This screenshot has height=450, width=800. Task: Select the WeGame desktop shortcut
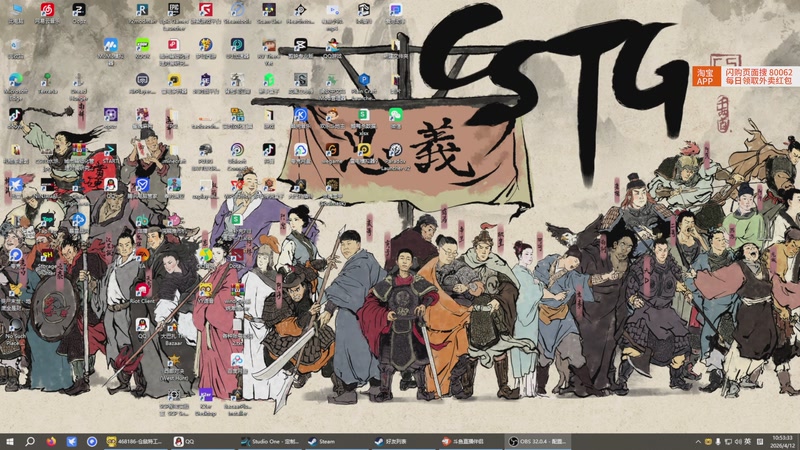point(332,153)
